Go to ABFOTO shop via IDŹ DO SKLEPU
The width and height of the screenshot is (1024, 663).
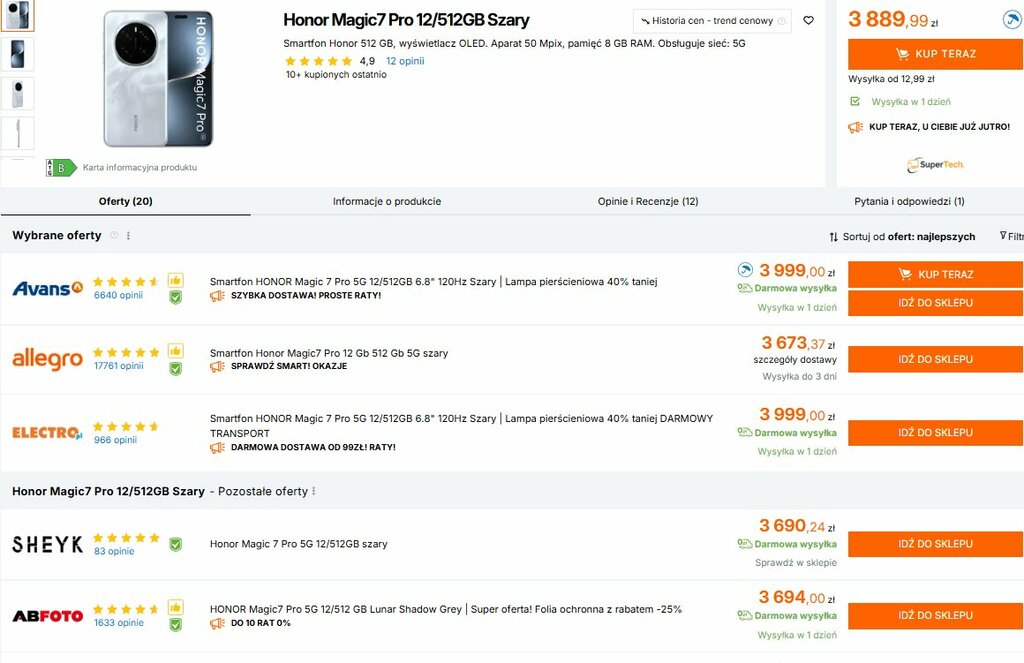tap(935, 616)
